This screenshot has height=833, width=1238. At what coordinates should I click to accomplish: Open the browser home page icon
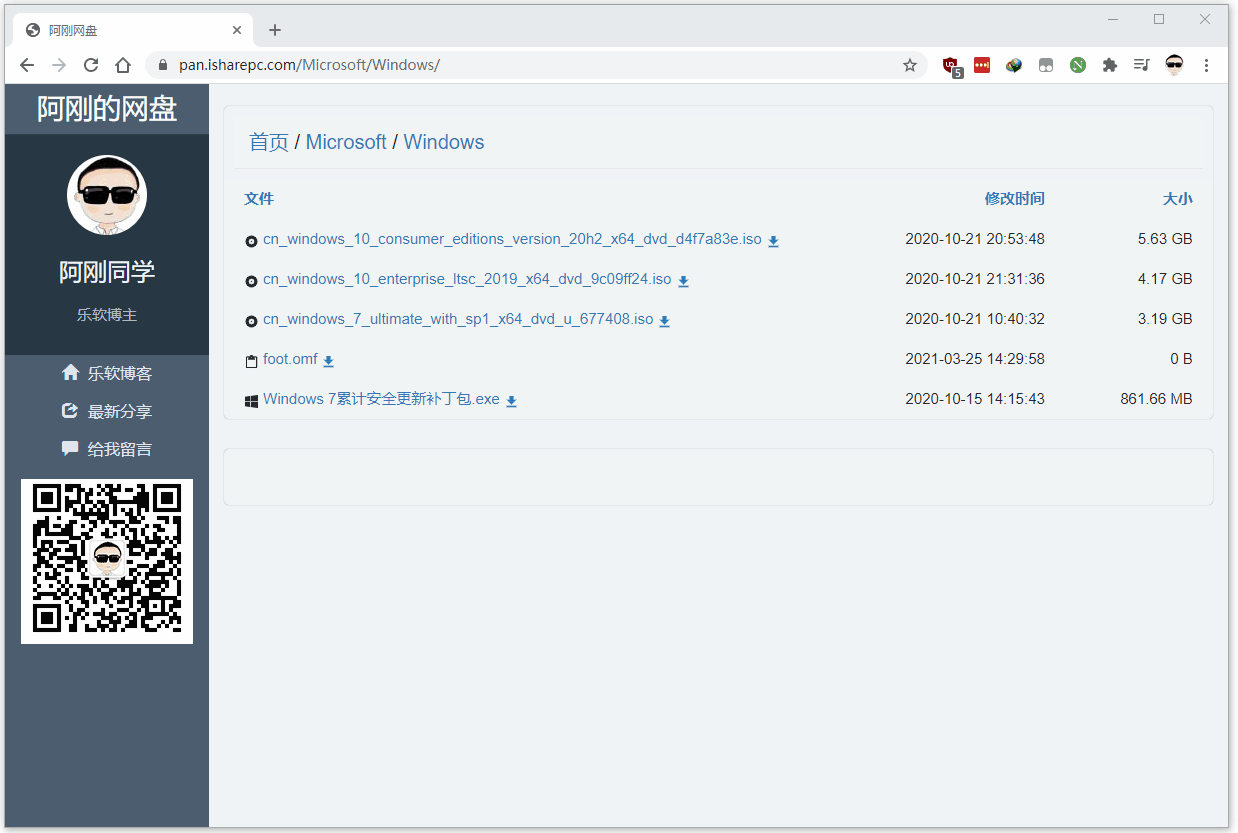point(123,65)
